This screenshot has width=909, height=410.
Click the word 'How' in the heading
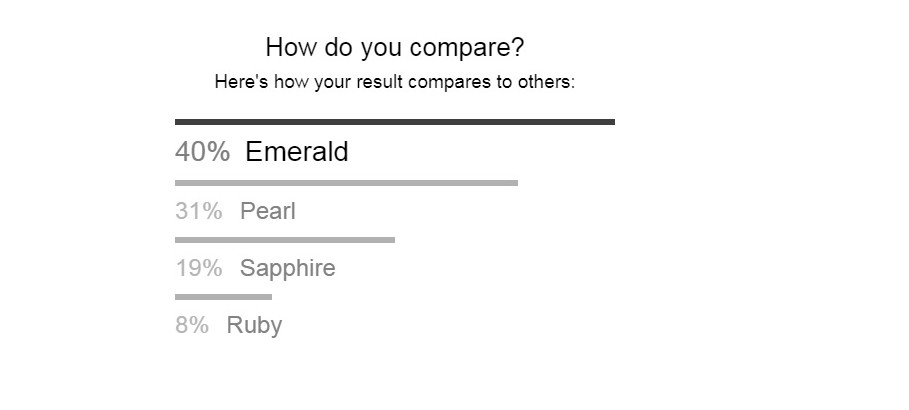pyautogui.click(x=292, y=47)
